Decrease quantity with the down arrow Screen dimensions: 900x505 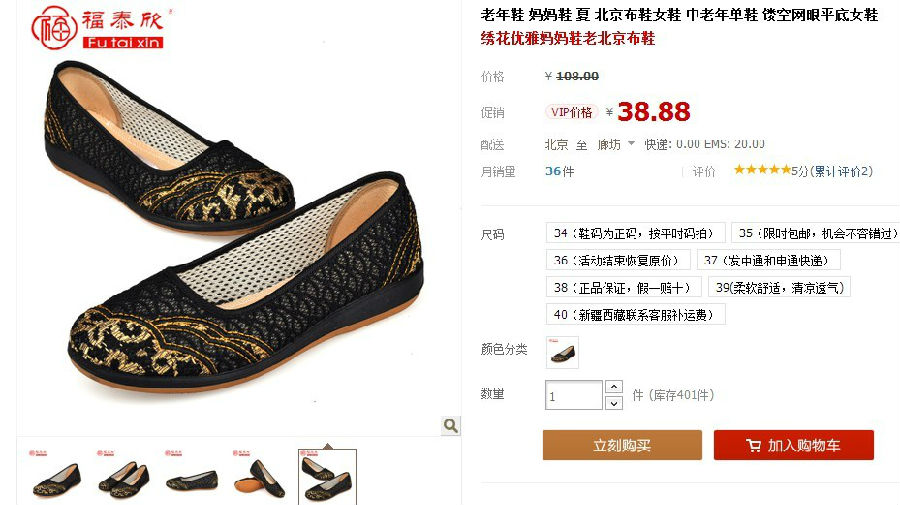[x=614, y=403]
